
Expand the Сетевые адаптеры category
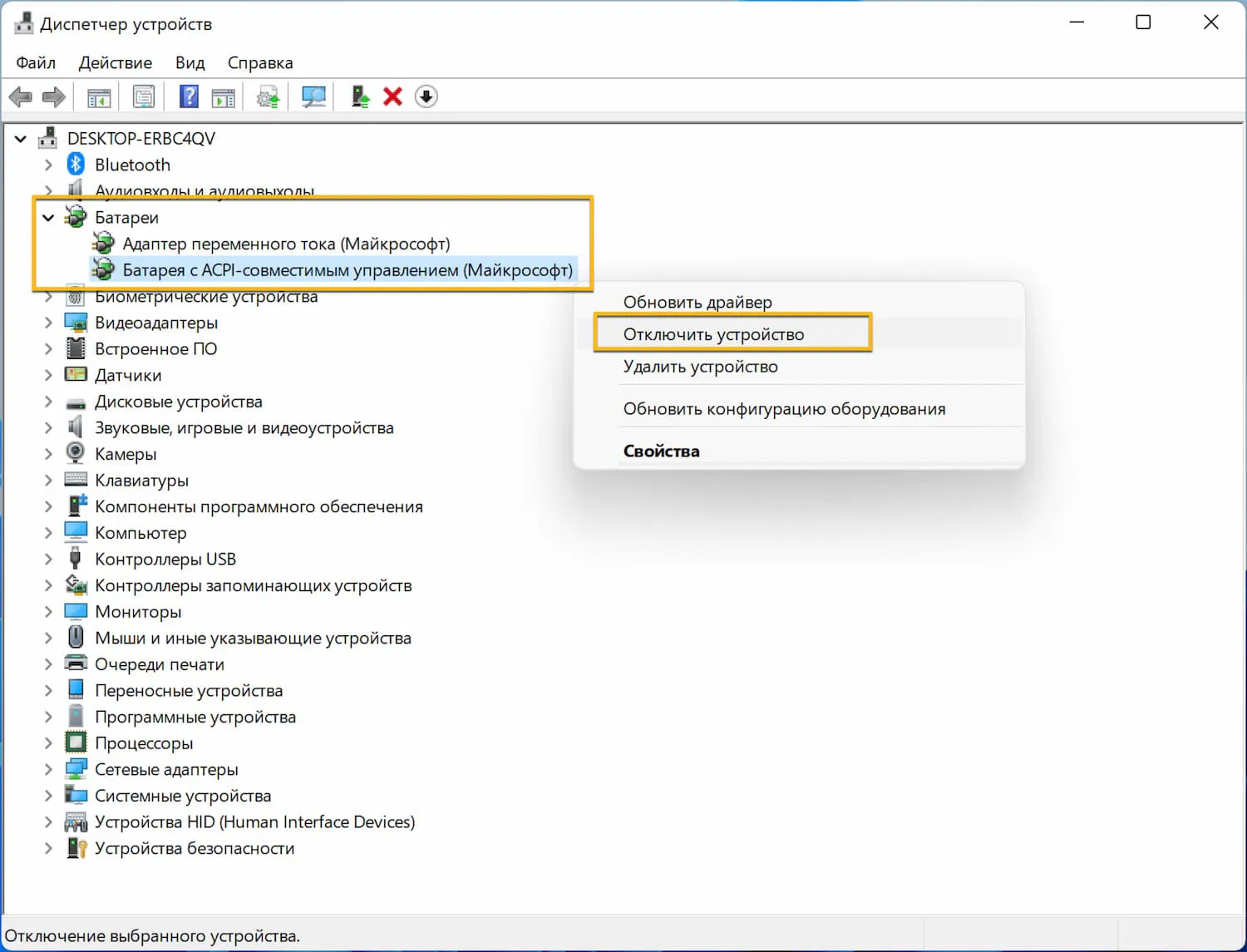tap(48, 769)
